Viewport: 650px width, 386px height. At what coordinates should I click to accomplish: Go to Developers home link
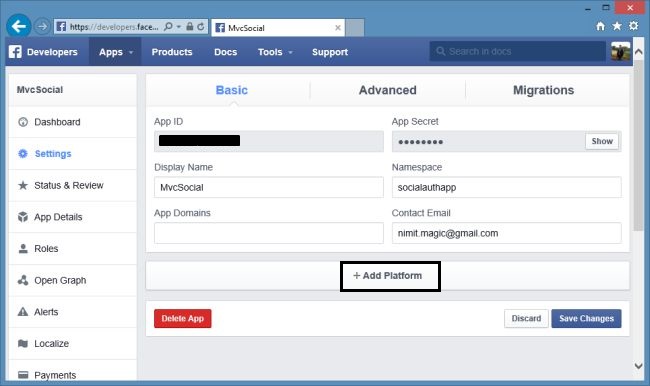(52, 52)
